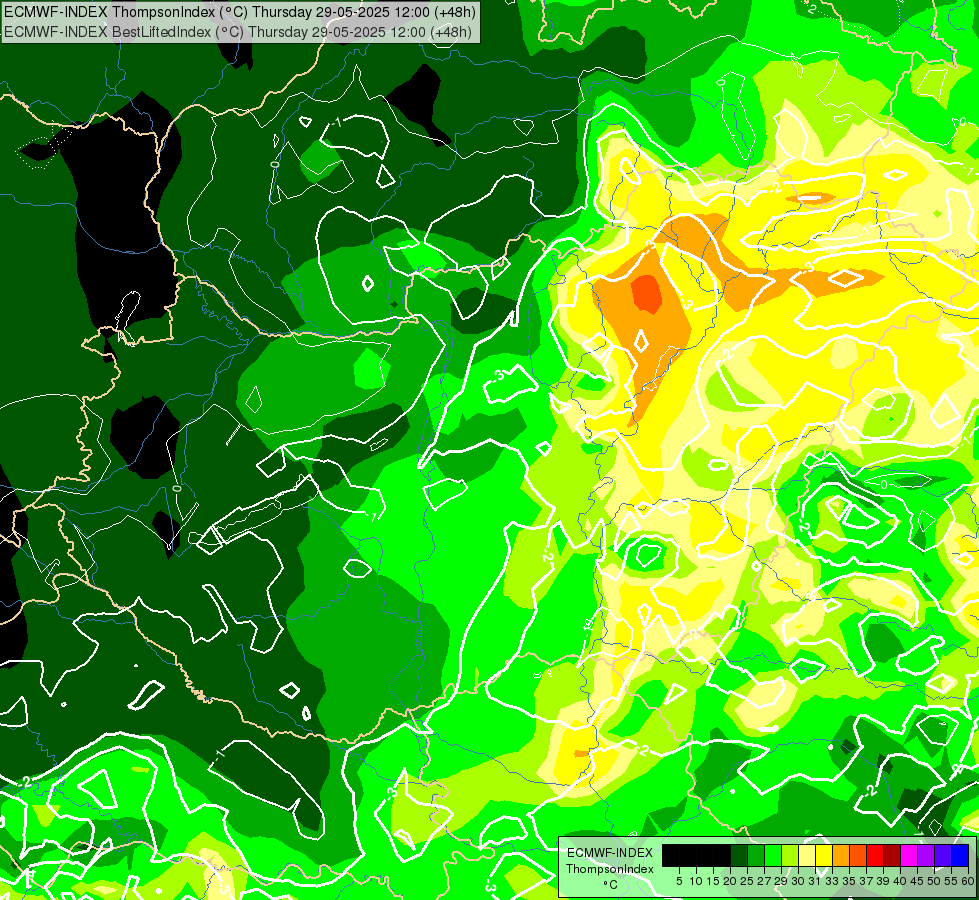Click the legend tick value 39
This screenshot has height=900, width=979.
point(883,881)
